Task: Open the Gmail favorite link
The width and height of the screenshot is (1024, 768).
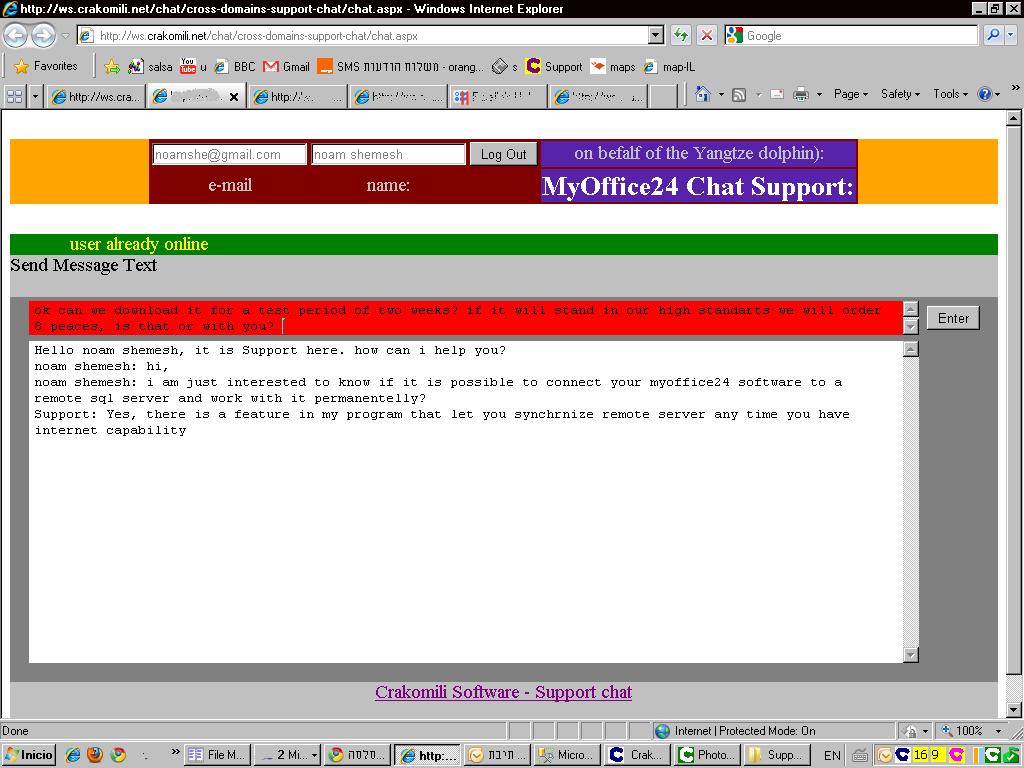Action: tap(286, 67)
